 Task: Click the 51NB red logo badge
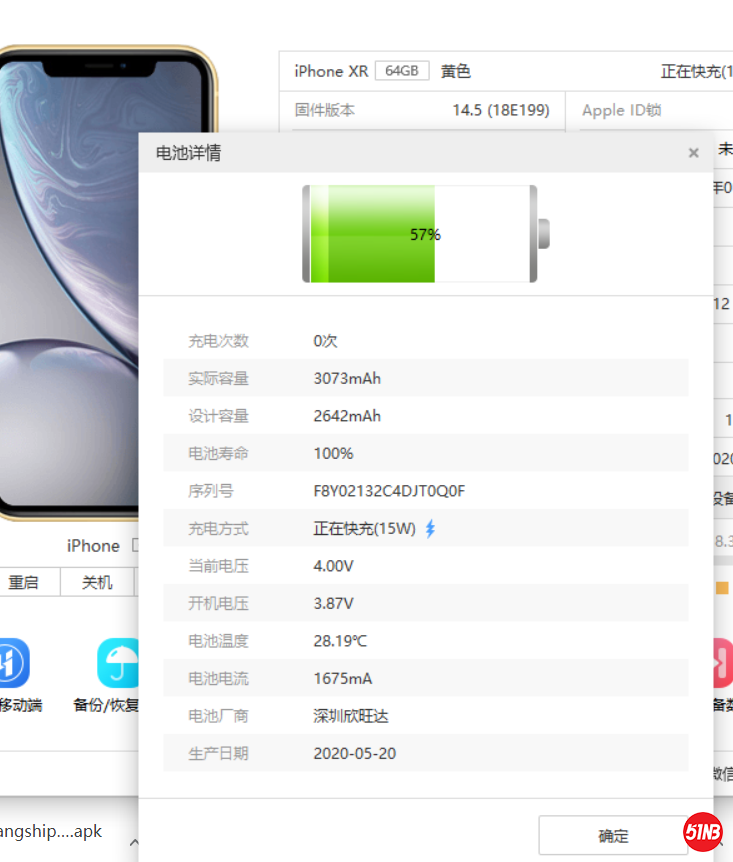click(x=703, y=832)
